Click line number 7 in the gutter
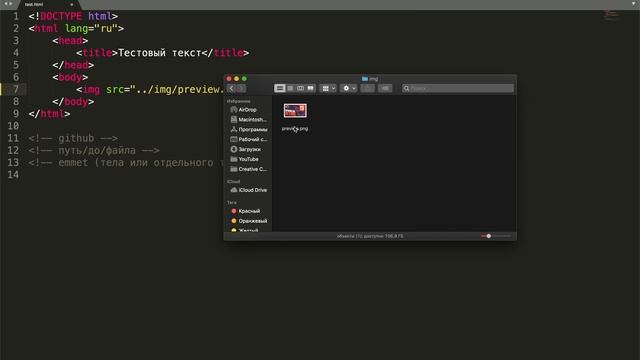The image size is (640, 360). tap(16, 89)
